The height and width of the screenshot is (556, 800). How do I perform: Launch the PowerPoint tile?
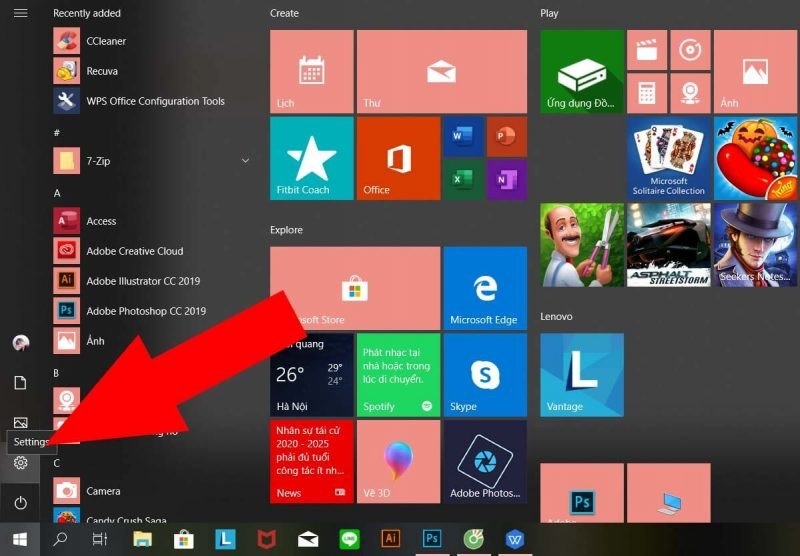click(x=506, y=137)
